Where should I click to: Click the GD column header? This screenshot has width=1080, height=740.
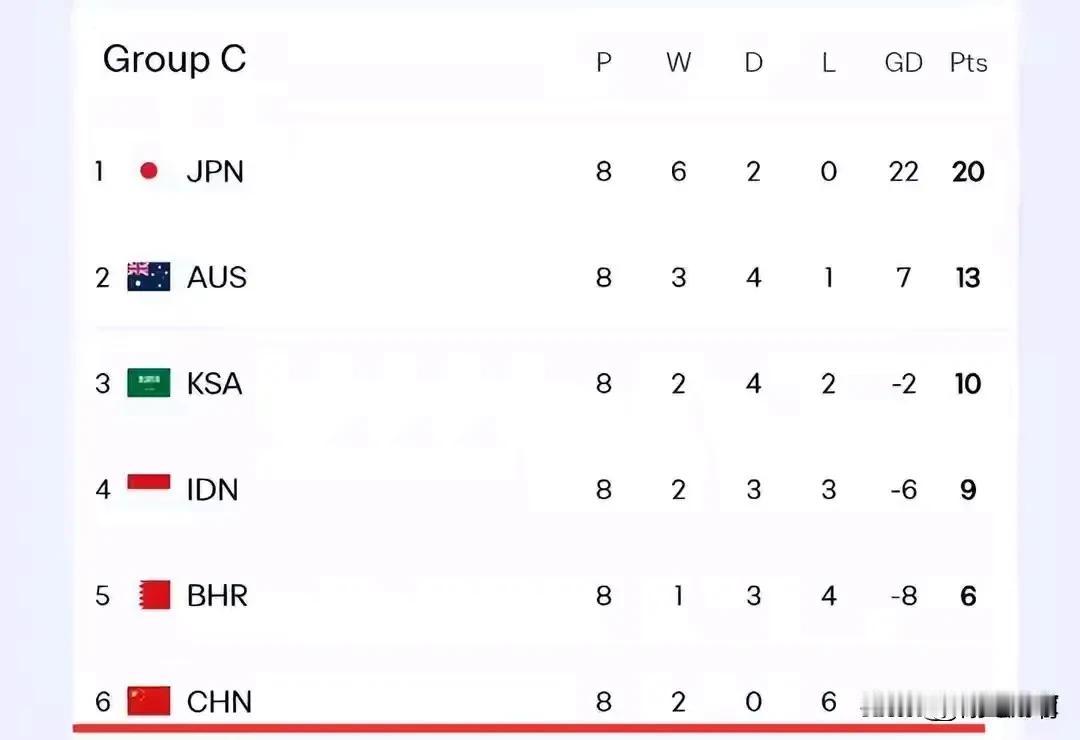coord(904,63)
